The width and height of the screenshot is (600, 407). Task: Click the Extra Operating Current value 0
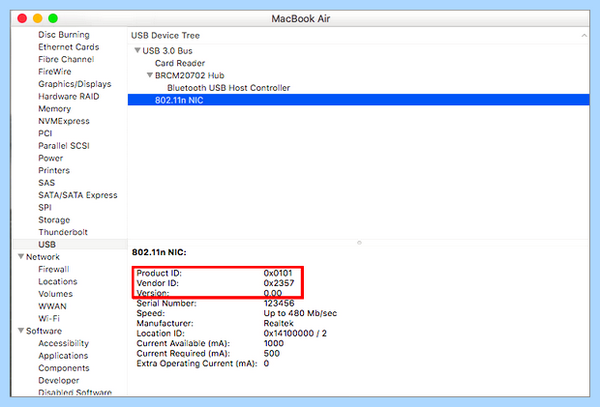click(266, 363)
